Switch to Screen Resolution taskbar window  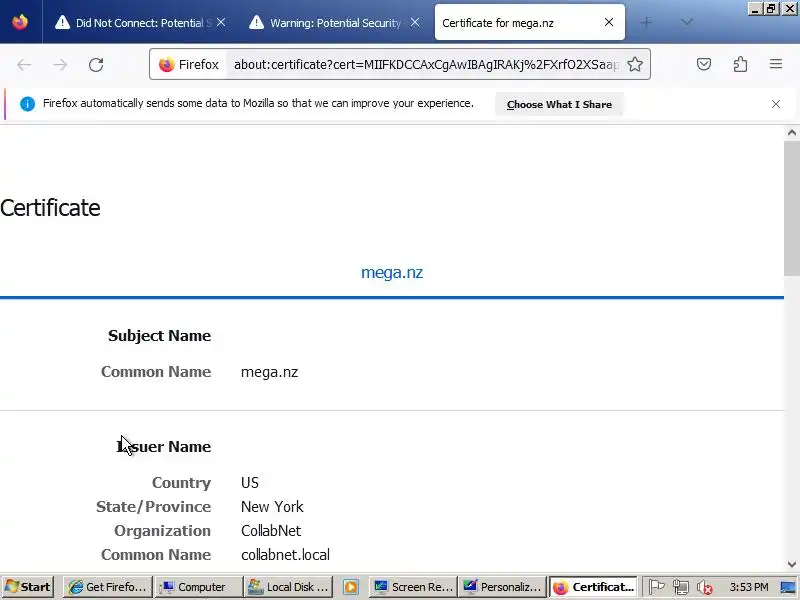point(412,587)
